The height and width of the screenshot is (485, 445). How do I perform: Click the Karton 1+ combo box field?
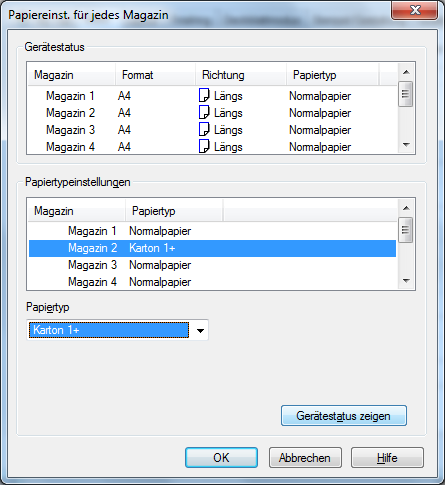pyautogui.click(x=117, y=330)
